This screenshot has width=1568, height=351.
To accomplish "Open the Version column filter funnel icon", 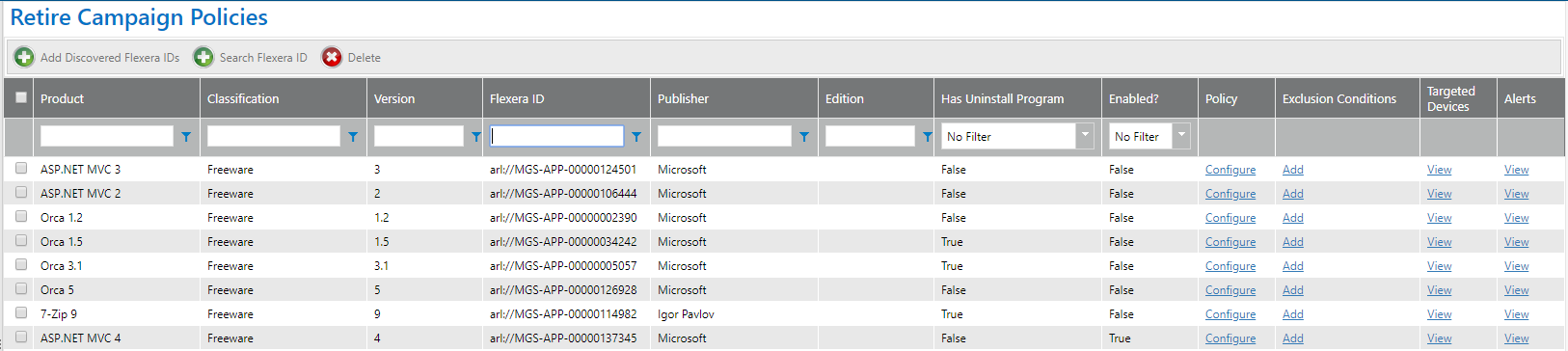I will (475, 137).
